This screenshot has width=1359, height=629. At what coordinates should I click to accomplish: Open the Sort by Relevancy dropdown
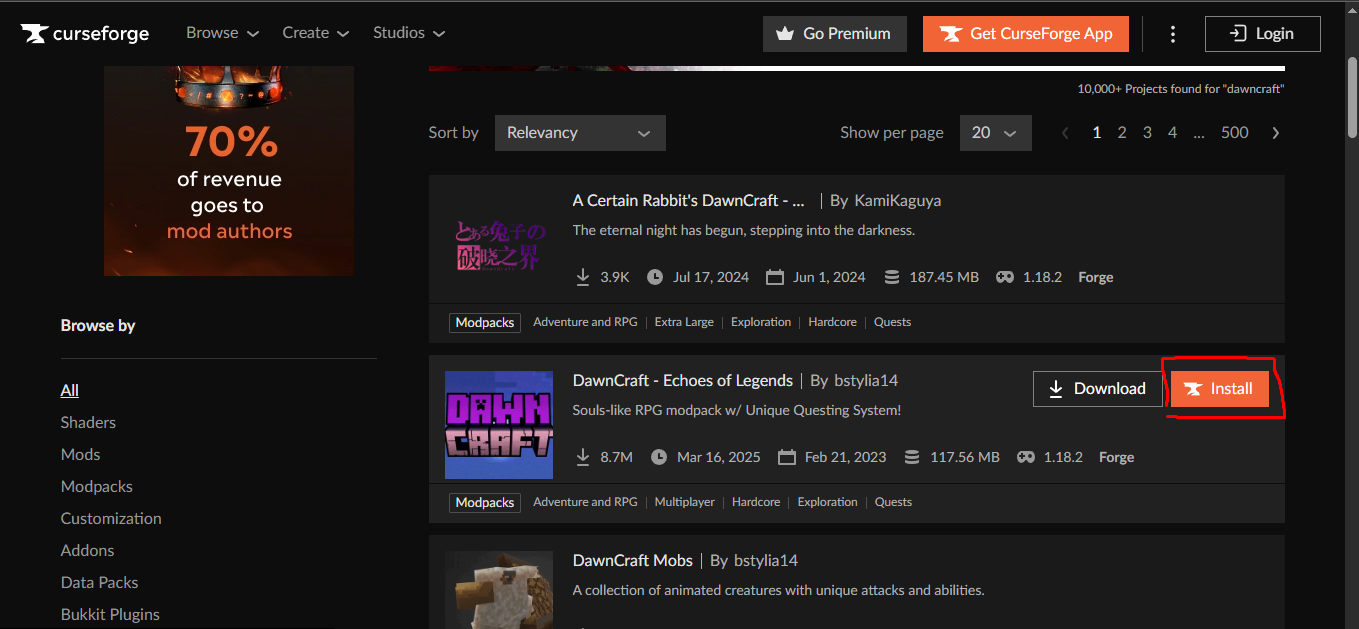point(580,133)
